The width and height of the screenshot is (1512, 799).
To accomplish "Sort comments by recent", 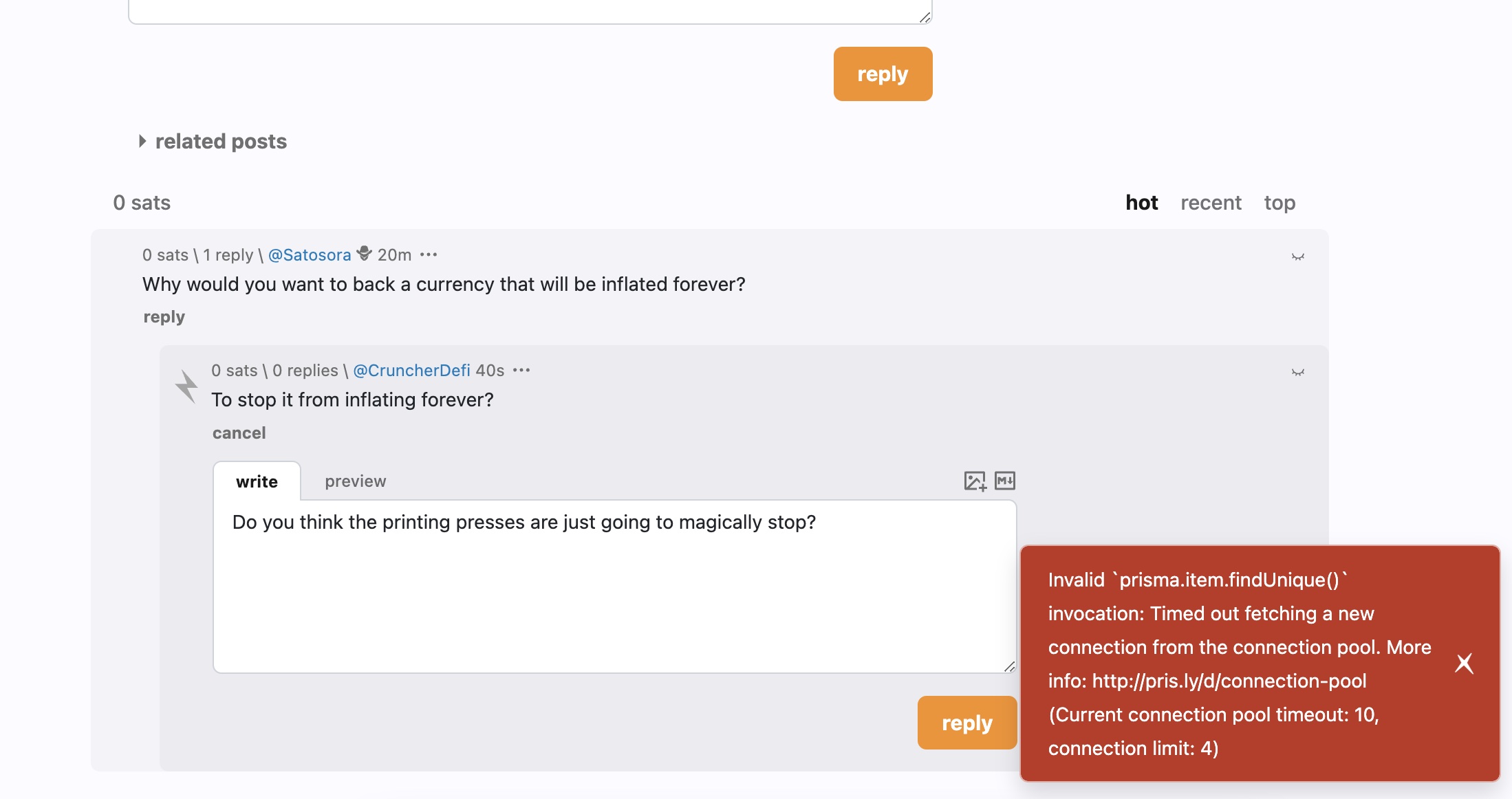I will (1211, 203).
